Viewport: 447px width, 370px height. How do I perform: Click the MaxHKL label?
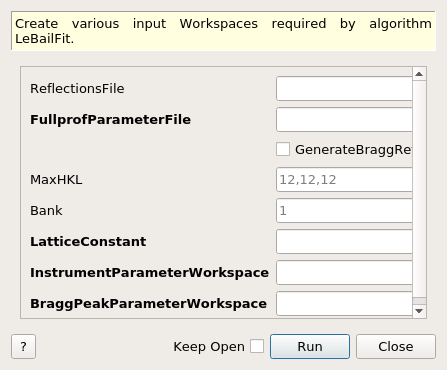click(x=56, y=180)
